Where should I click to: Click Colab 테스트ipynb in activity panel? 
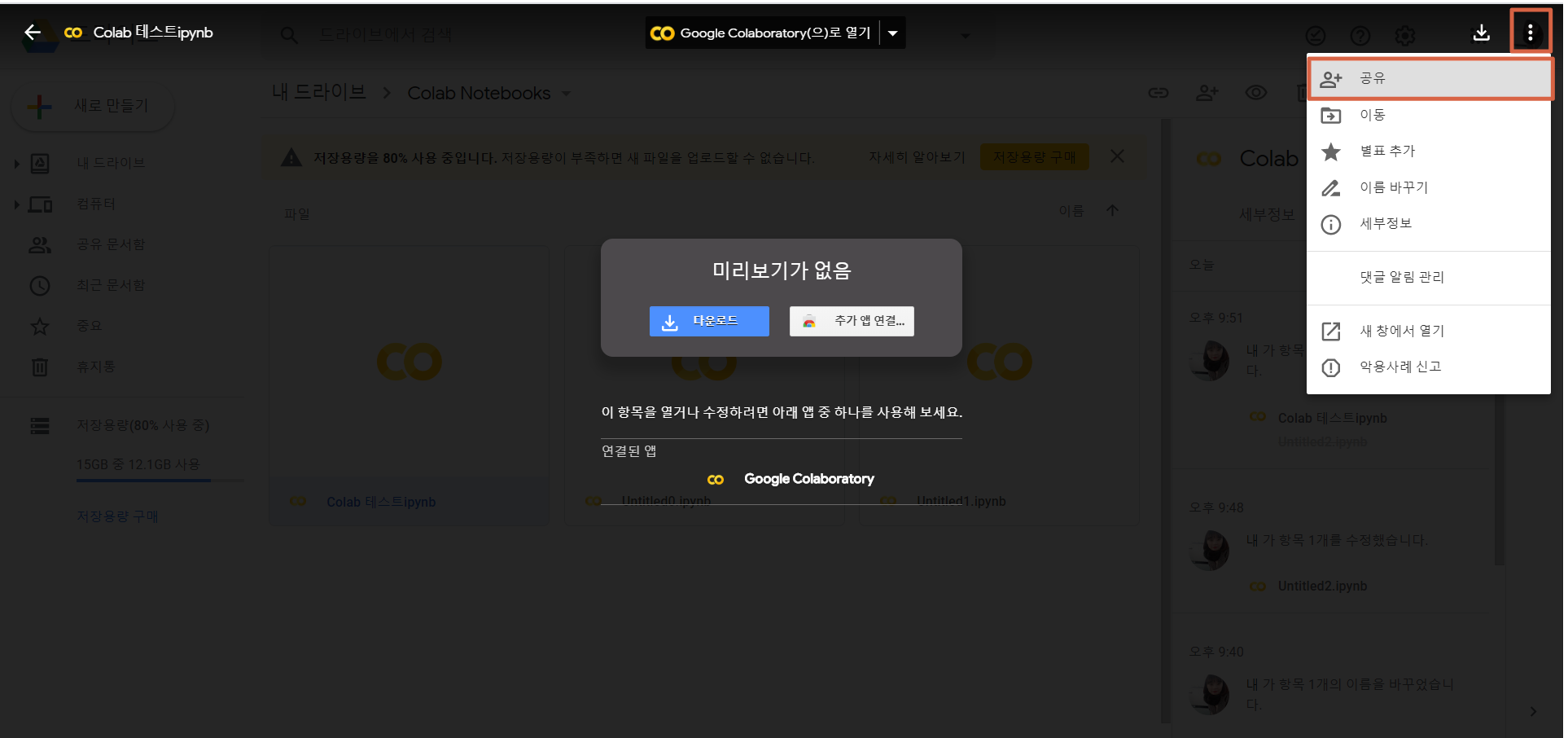[1332, 418]
